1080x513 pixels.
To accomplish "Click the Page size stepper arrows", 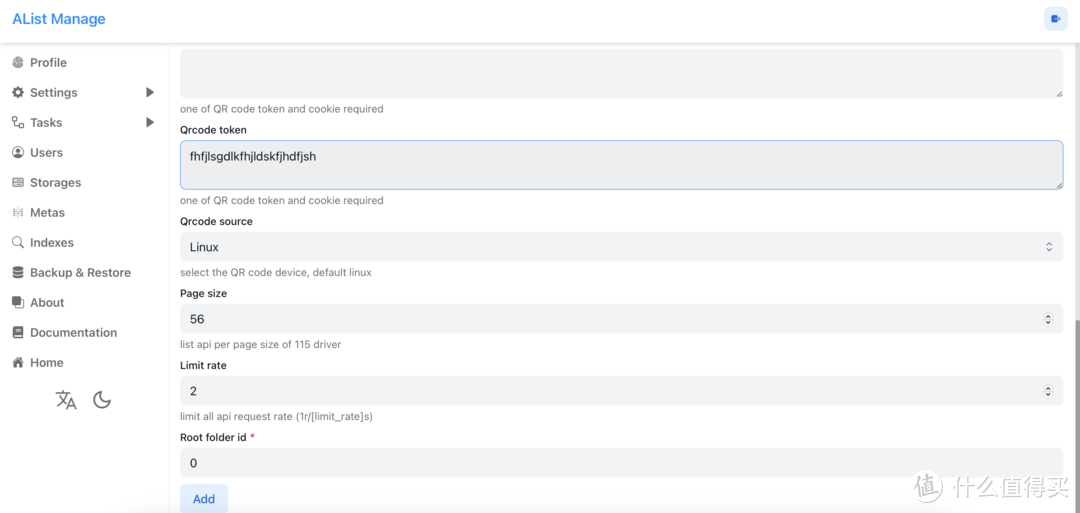I will 1048,319.
